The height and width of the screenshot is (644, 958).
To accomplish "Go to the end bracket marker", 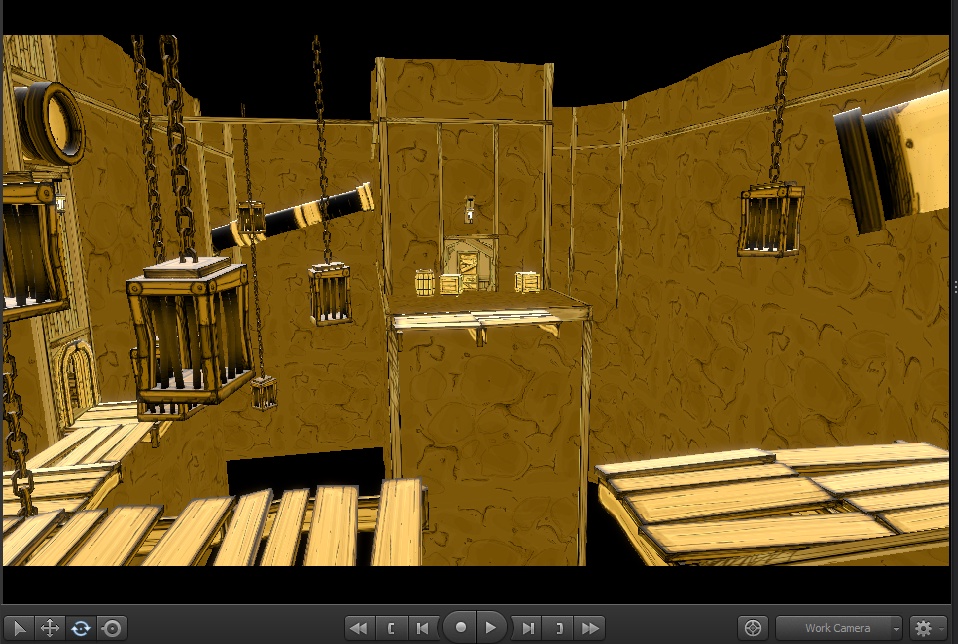I will [558, 628].
